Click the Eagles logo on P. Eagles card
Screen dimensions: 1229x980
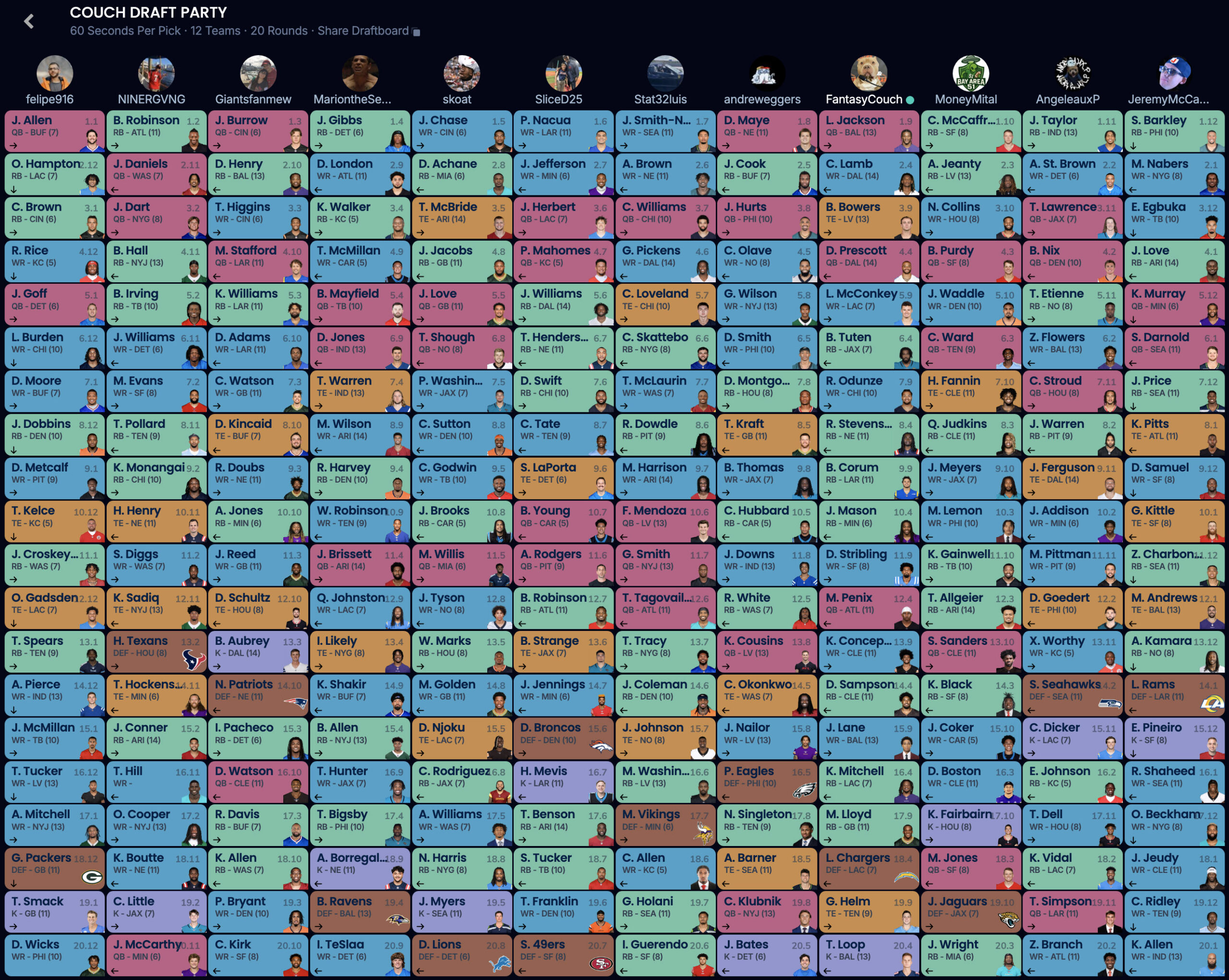[x=804, y=790]
